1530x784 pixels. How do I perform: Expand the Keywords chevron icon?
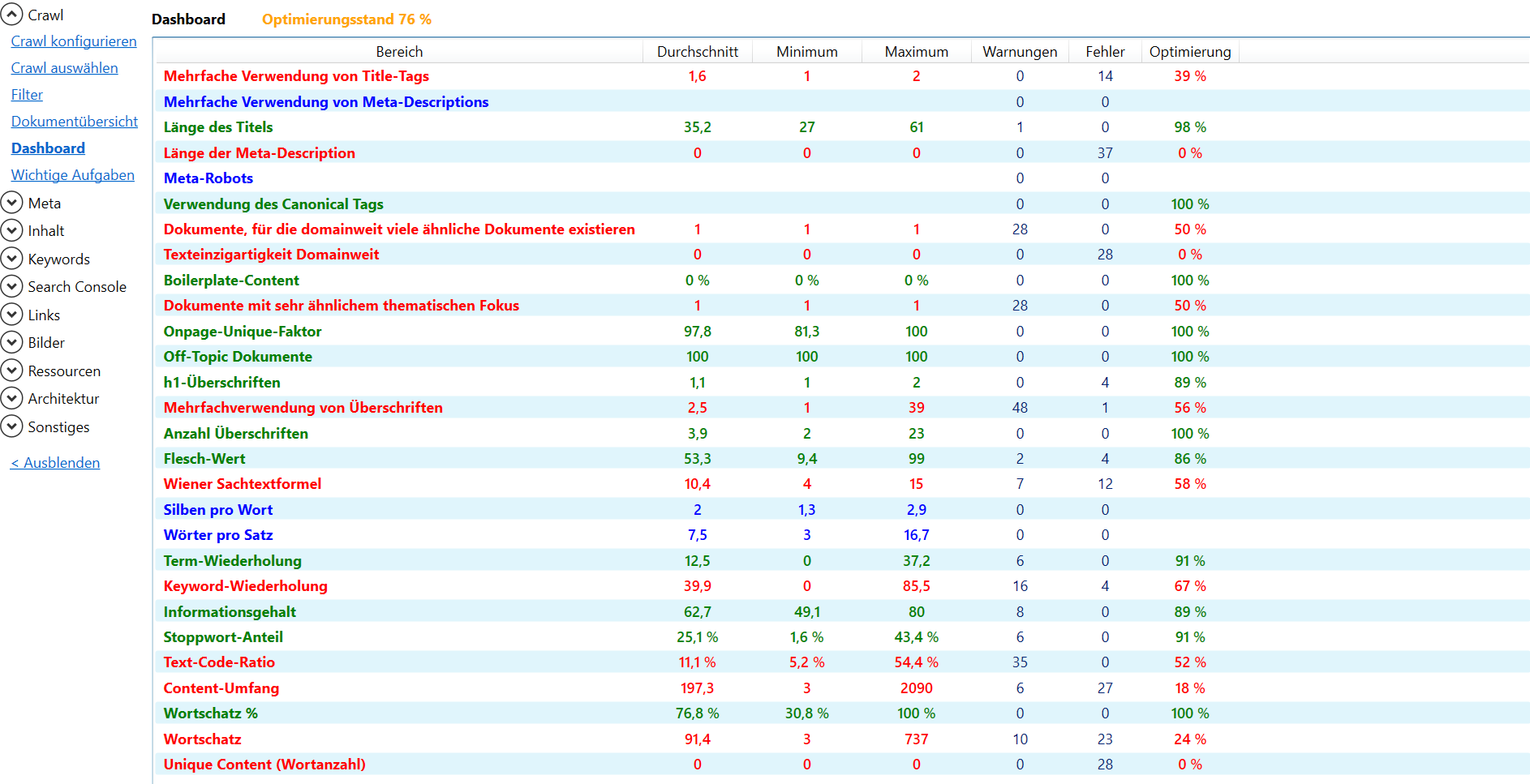pos(11,259)
